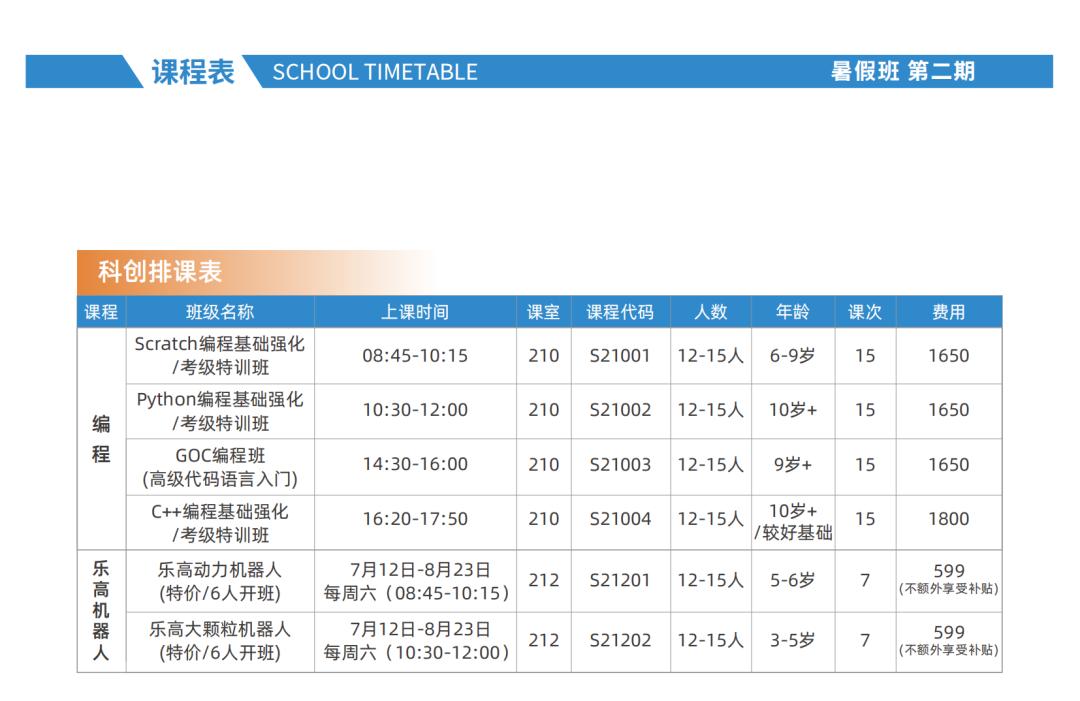1080x701 pixels.
Task: Click the 班级名称 column header
Action: click(x=220, y=312)
